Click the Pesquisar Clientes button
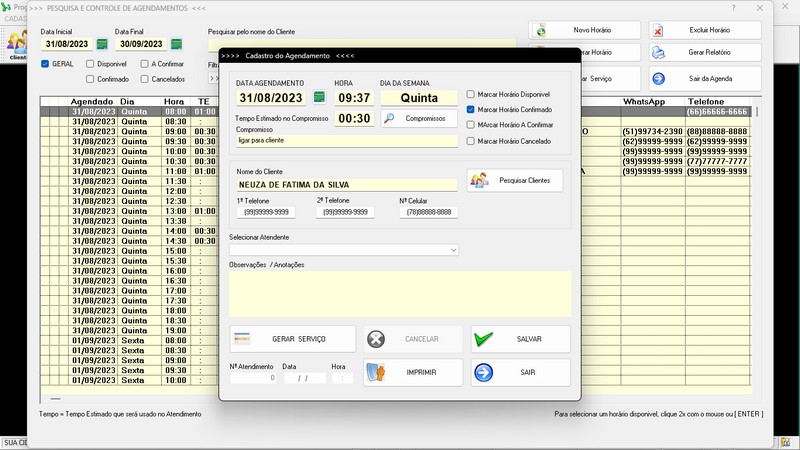The width and height of the screenshot is (800, 450). [515, 180]
